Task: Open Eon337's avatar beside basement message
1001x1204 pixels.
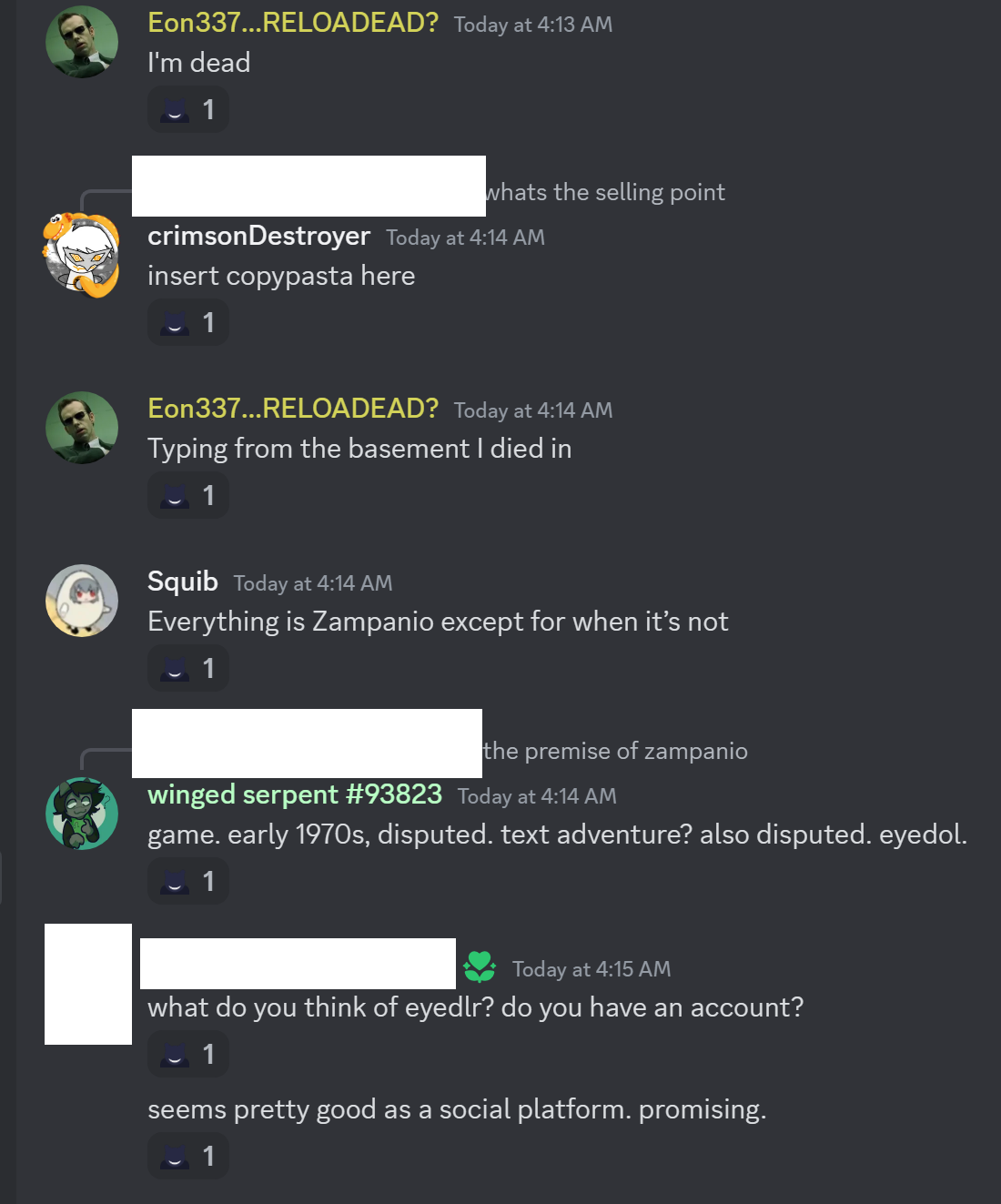Action: coord(82,428)
